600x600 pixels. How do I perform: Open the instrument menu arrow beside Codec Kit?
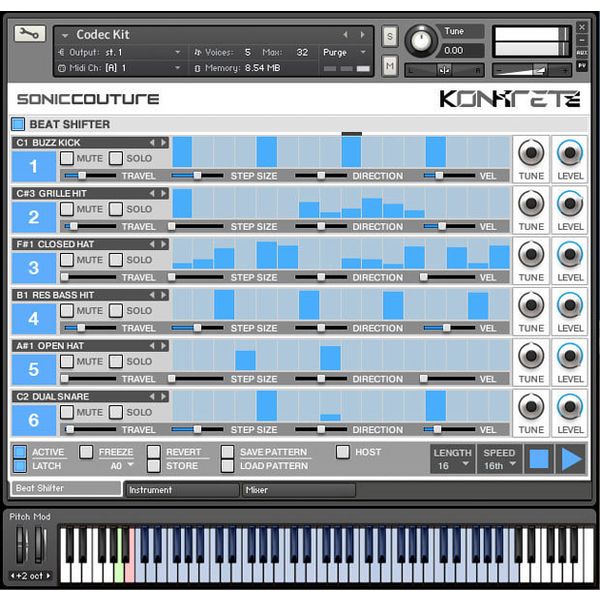click(65, 36)
